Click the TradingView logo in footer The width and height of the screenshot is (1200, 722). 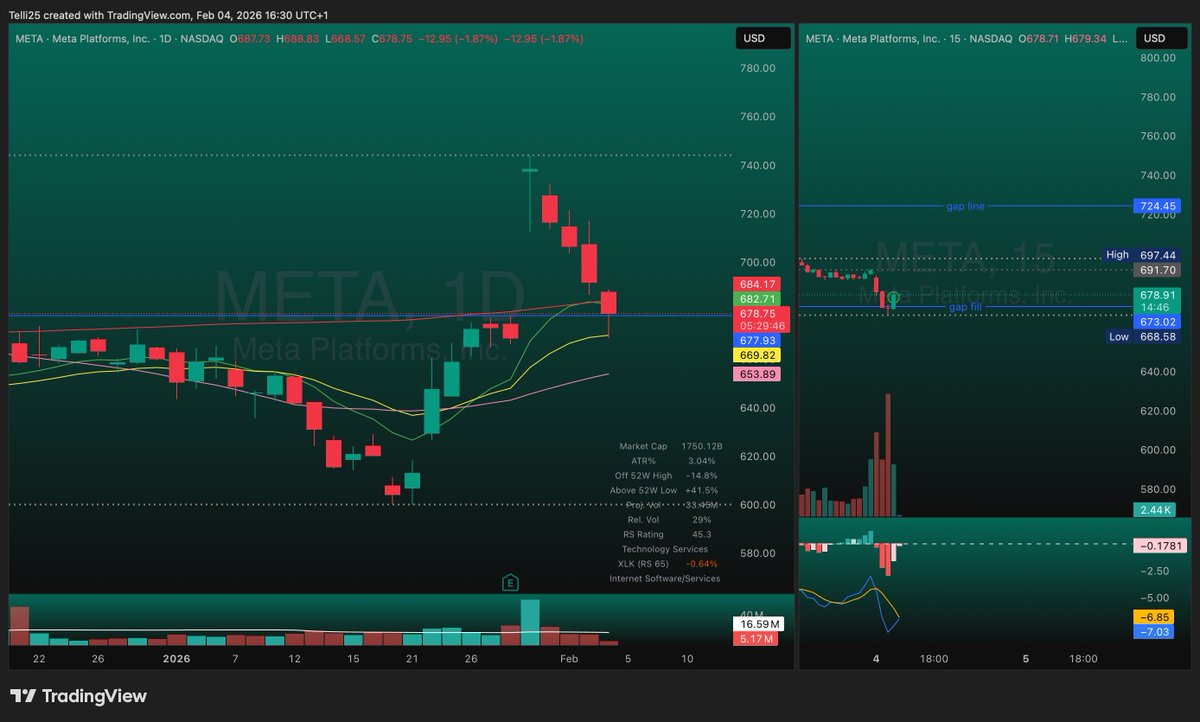click(x=78, y=696)
